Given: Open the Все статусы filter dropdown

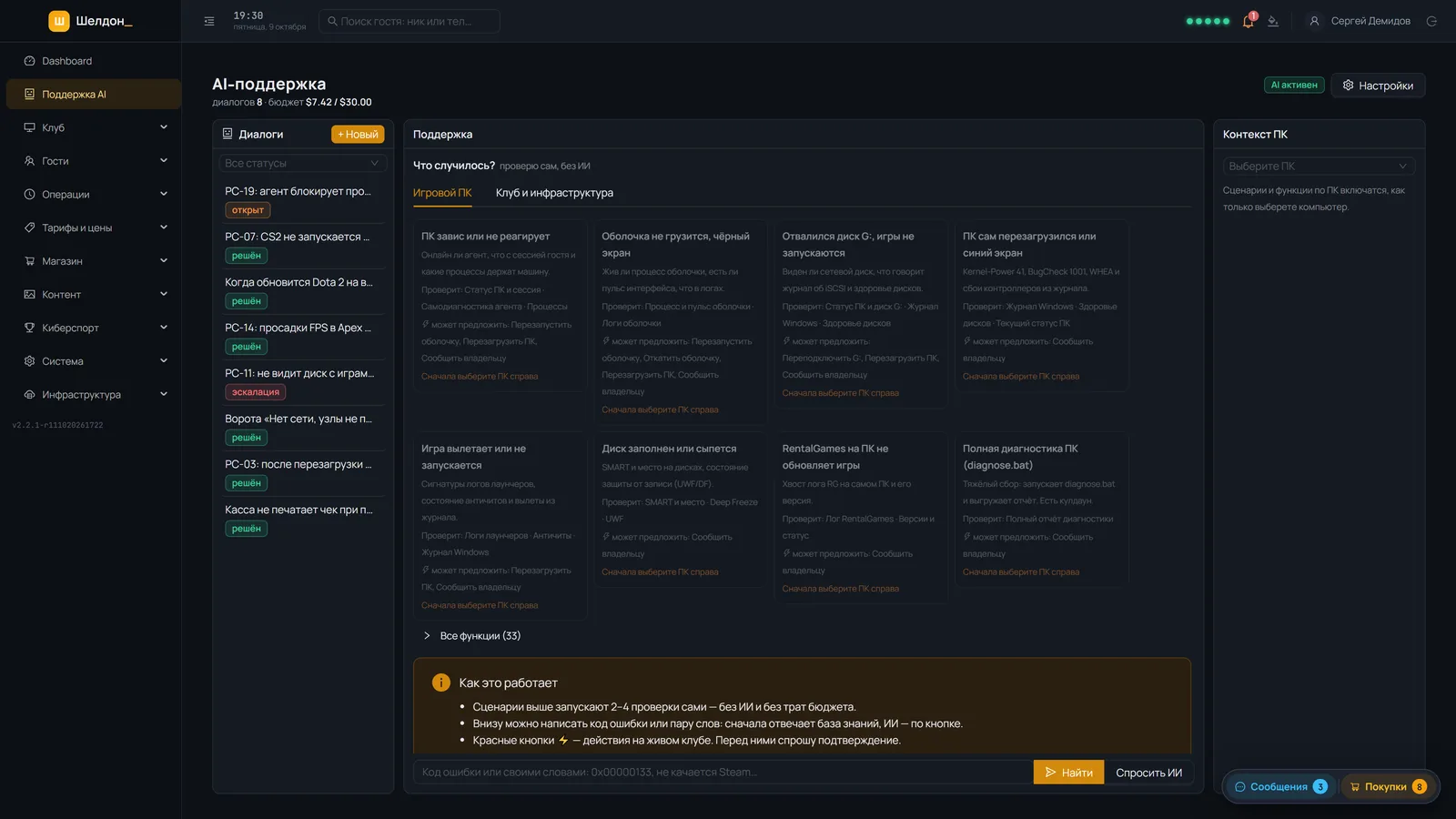Looking at the screenshot, I should click(x=303, y=163).
